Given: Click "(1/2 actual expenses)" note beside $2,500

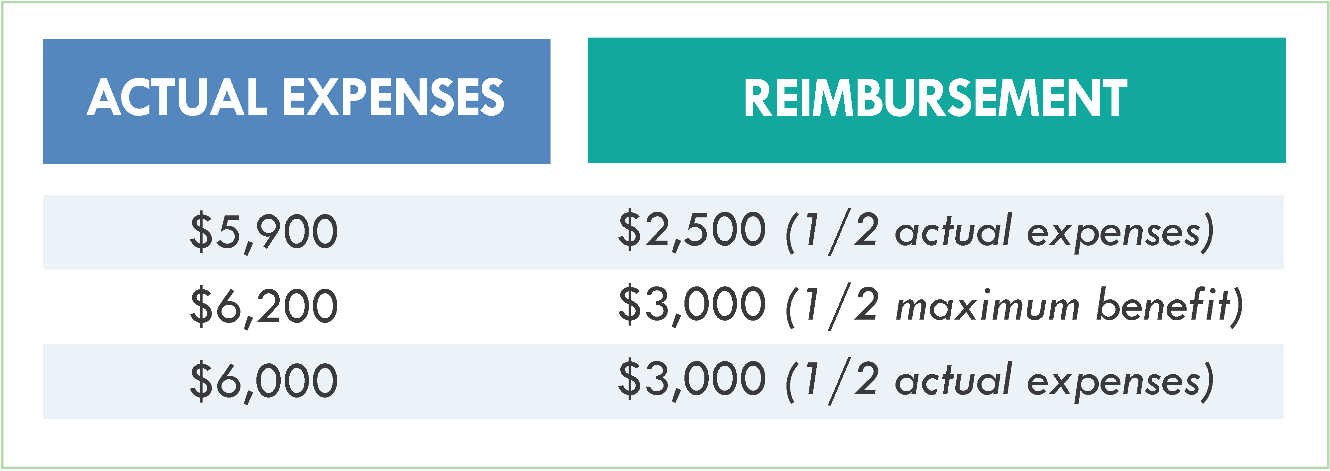Looking at the screenshot, I should tap(999, 232).
